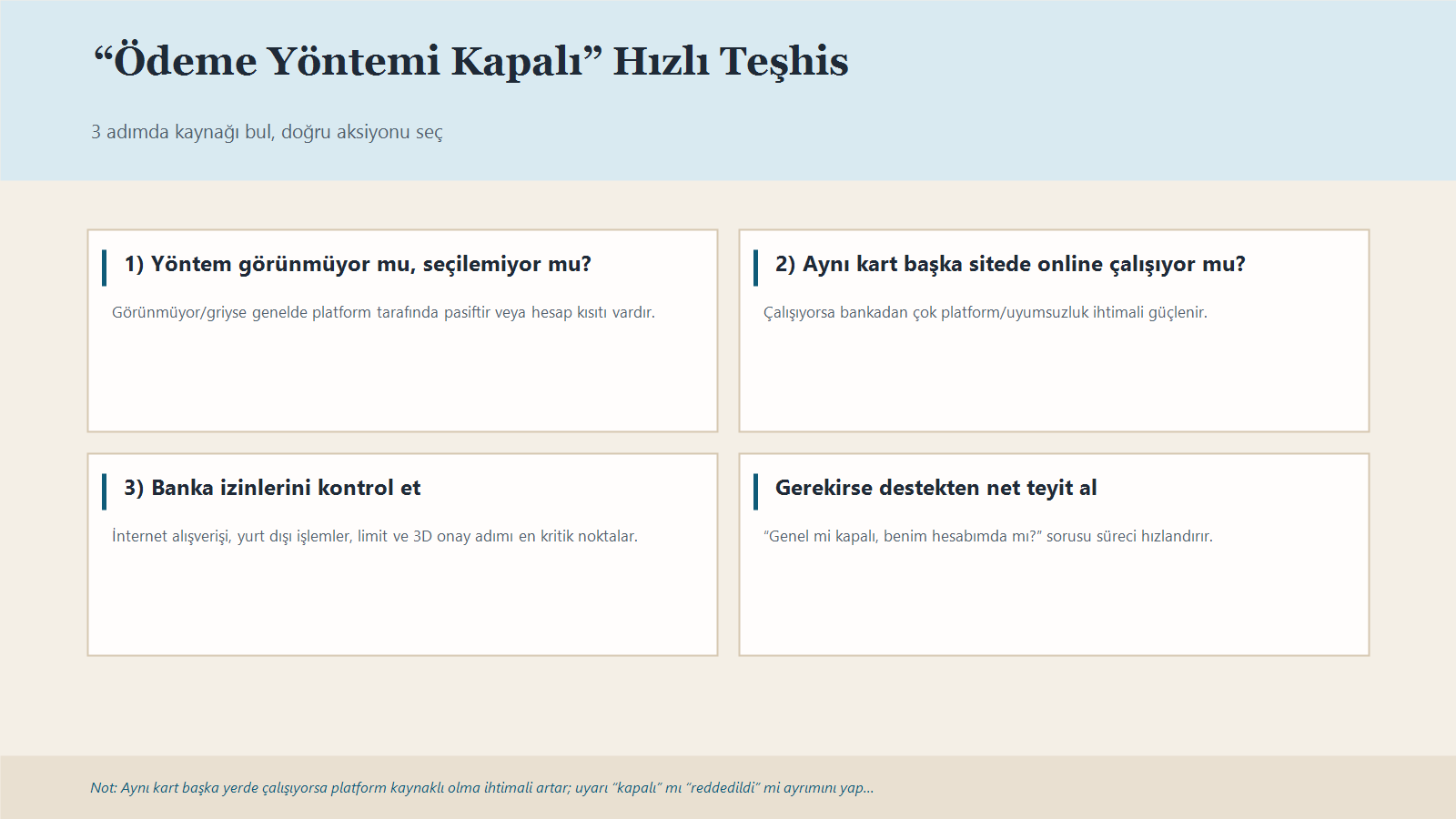Click the blue accent bar beside heading 2
This screenshot has height=819, width=1456.
click(x=755, y=268)
